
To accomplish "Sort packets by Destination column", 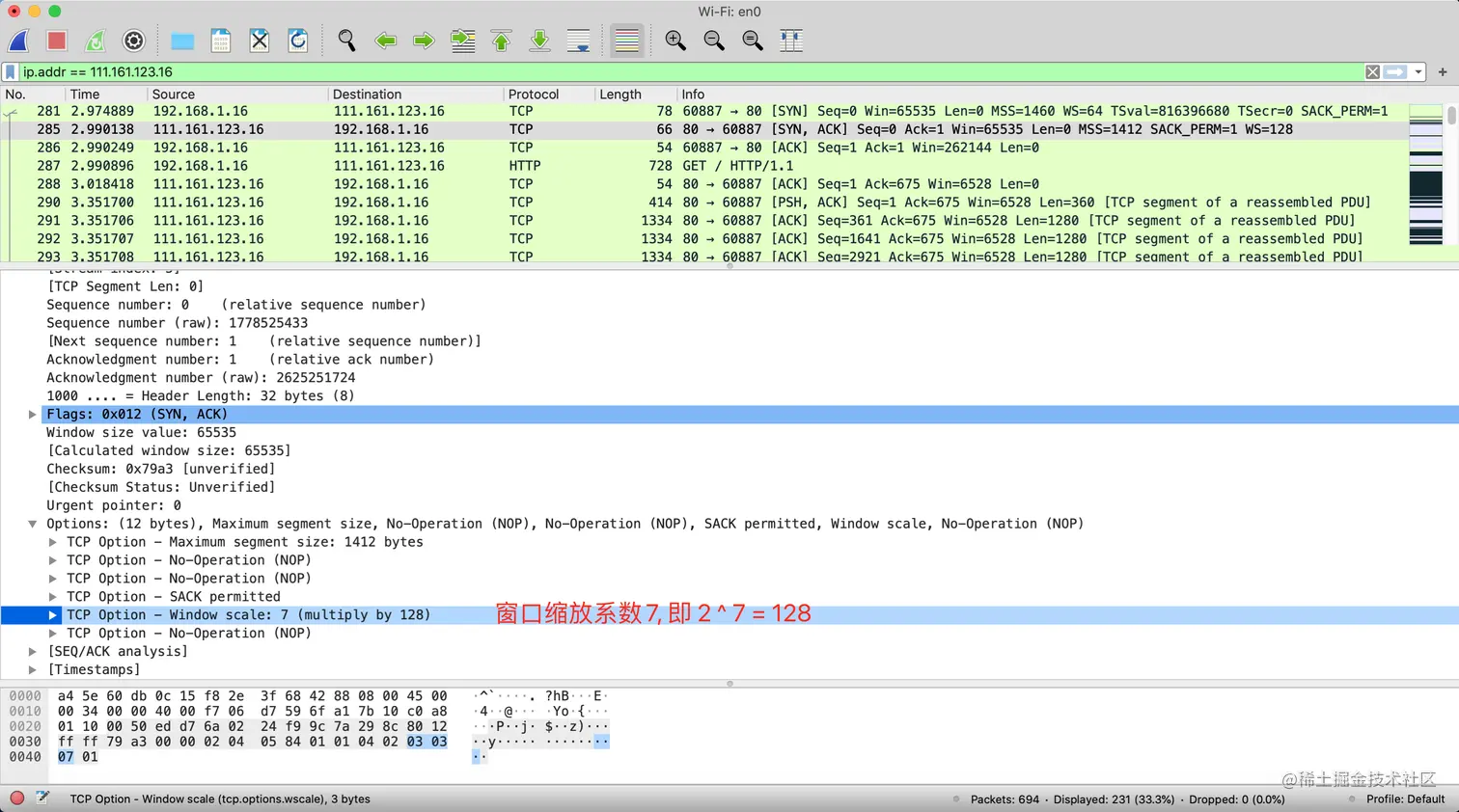I will pos(416,95).
